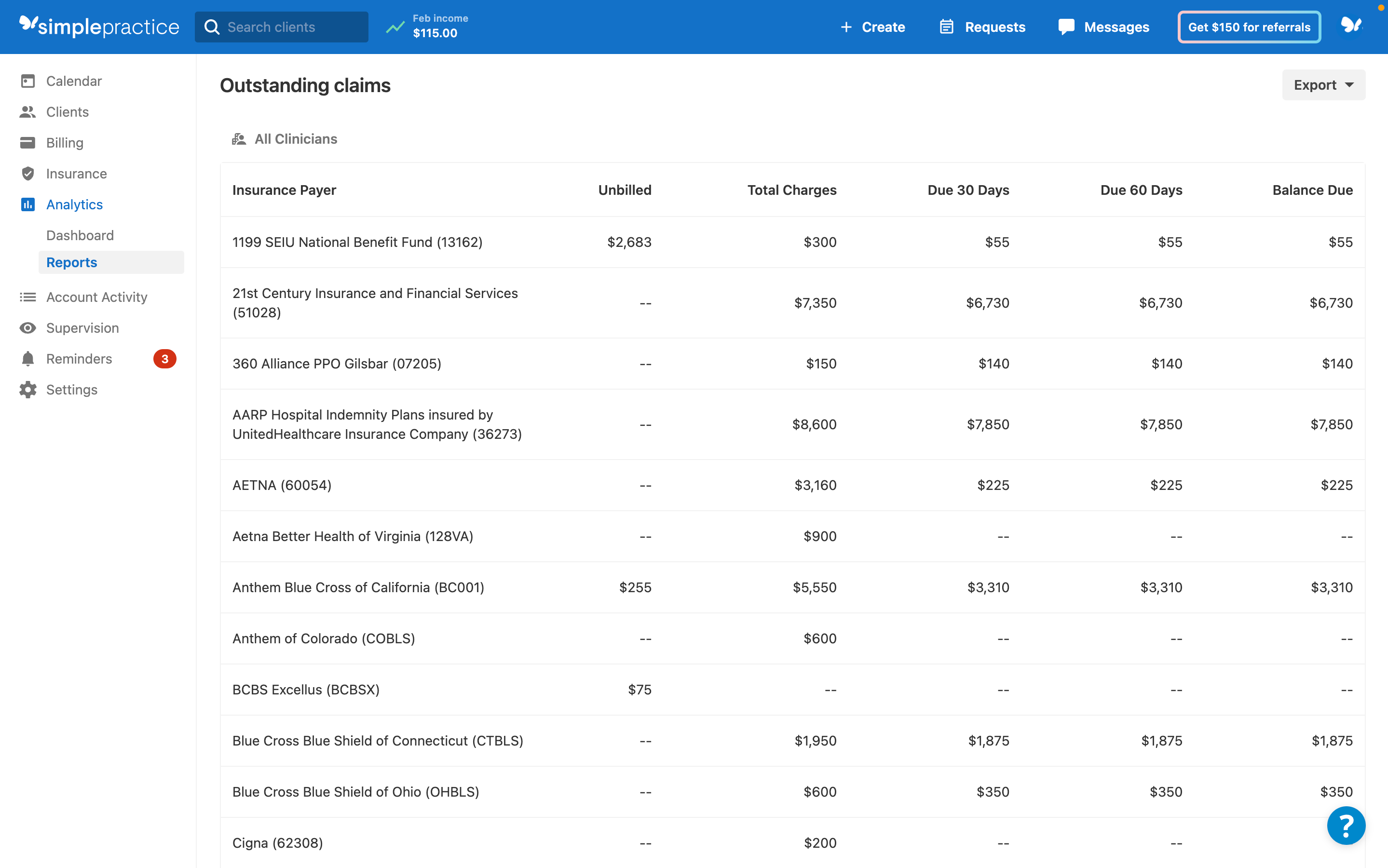
Task: Select the Account Activity icon
Action: click(28, 297)
